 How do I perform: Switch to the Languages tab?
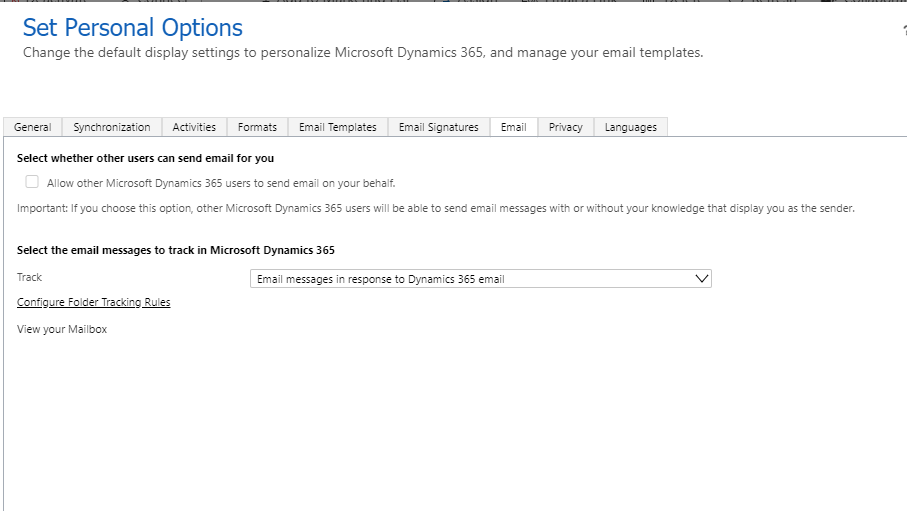point(631,127)
